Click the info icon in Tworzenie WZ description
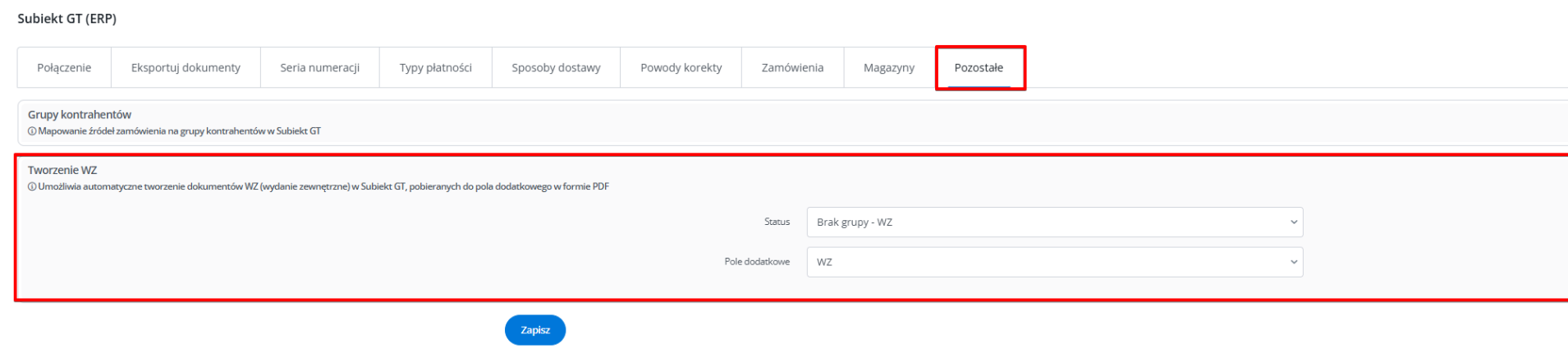The width and height of the screenshot is (1568, 353). tap(32, 187)
